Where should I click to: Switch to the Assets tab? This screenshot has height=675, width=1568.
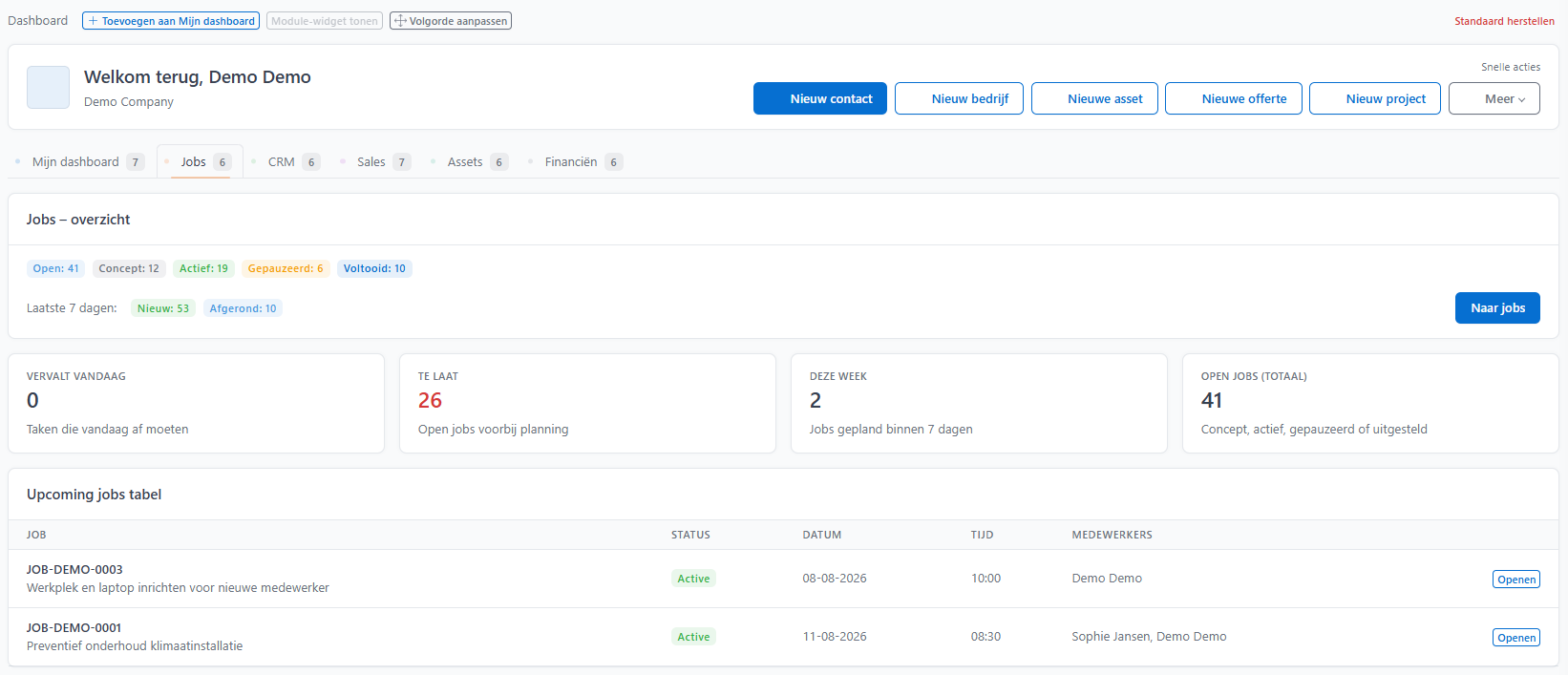470,162
